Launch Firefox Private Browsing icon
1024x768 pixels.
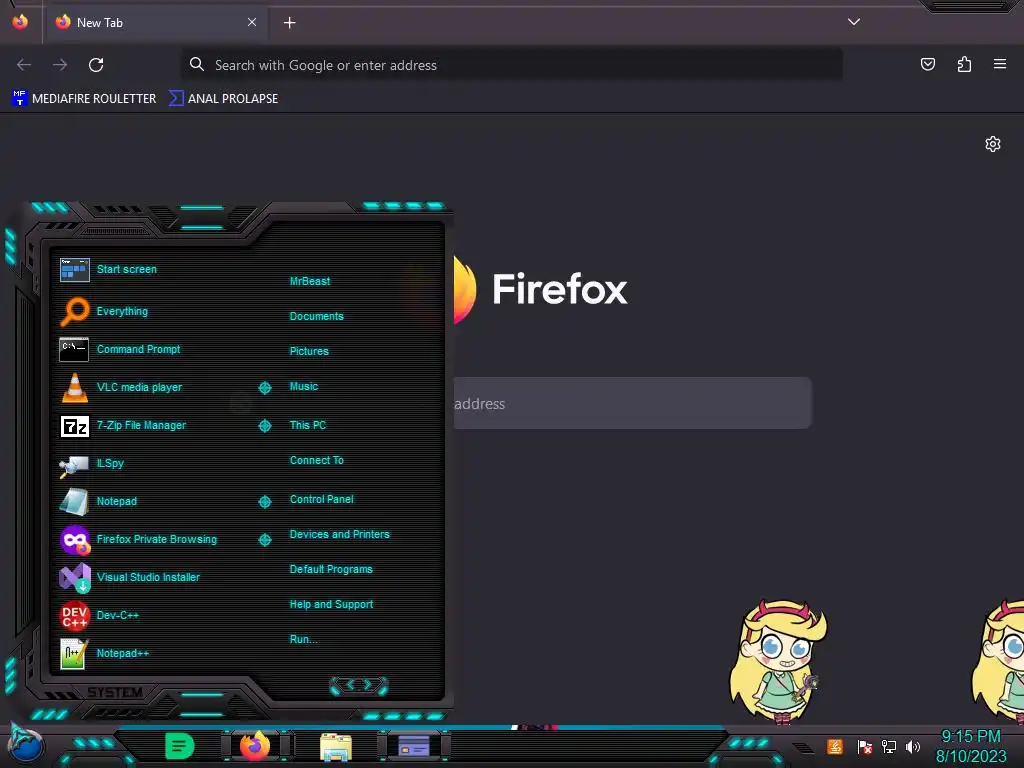[x=74, y=540]
